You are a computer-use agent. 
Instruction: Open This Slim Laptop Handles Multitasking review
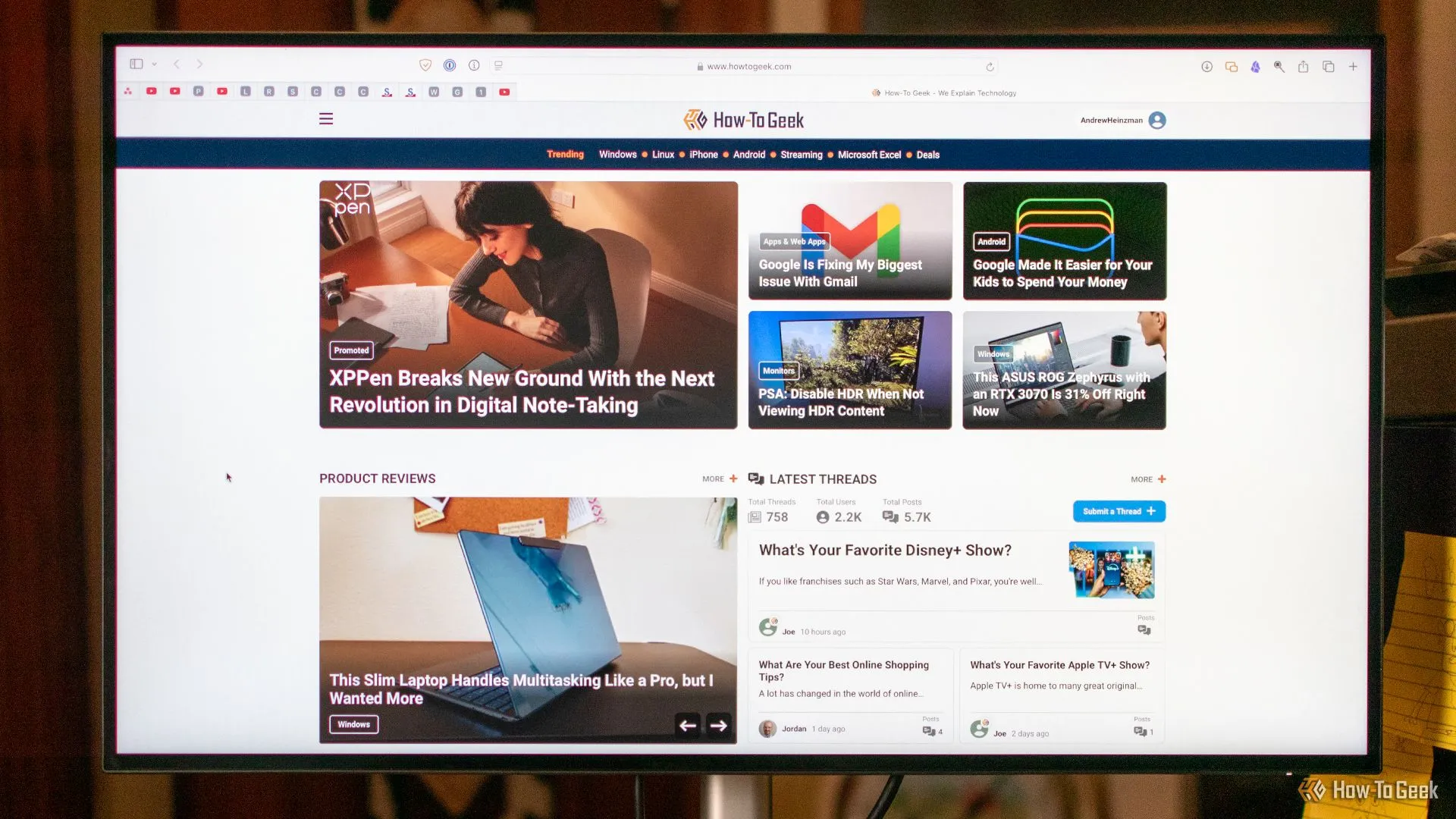(522, 689)
